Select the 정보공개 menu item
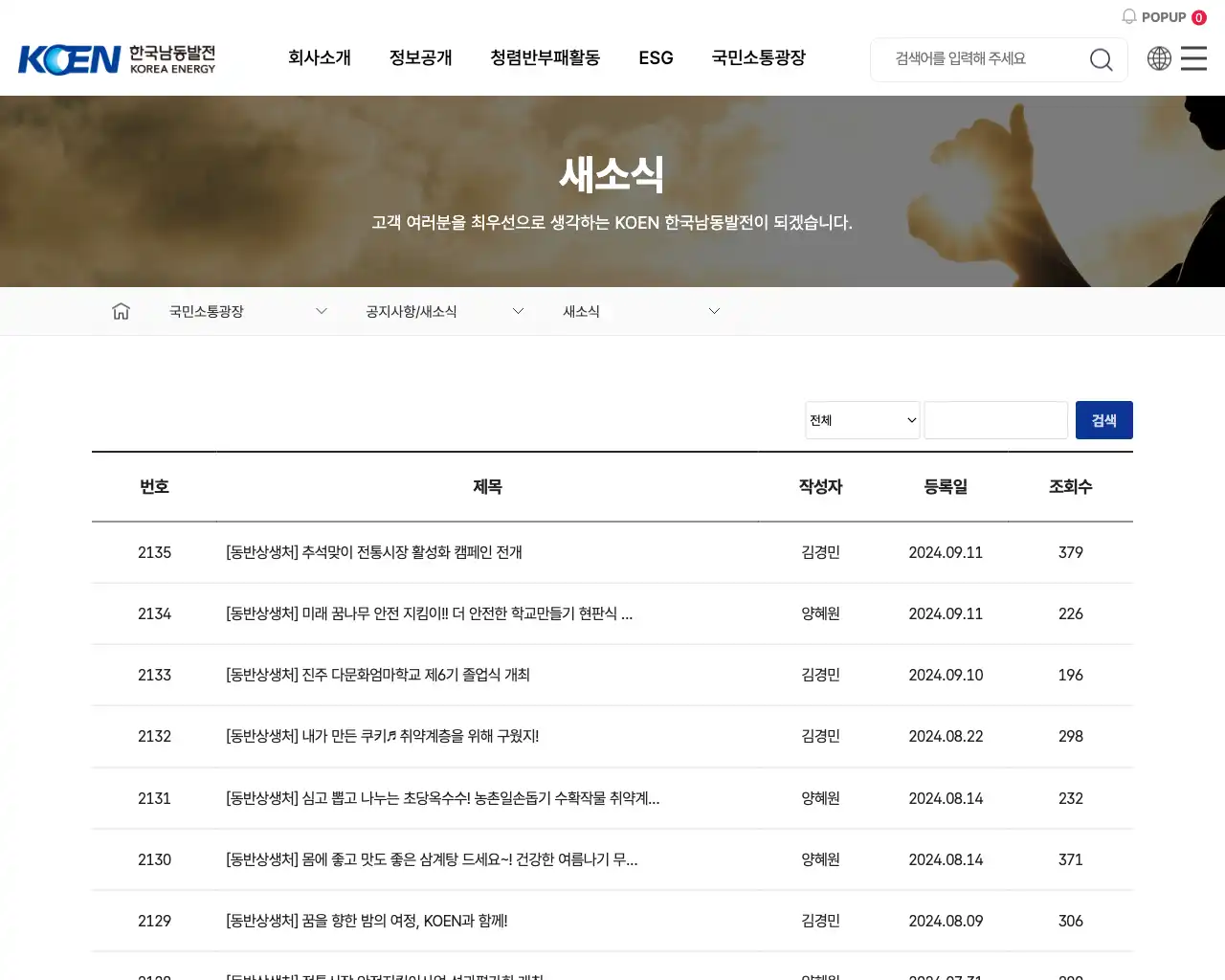 click(420, 58)
